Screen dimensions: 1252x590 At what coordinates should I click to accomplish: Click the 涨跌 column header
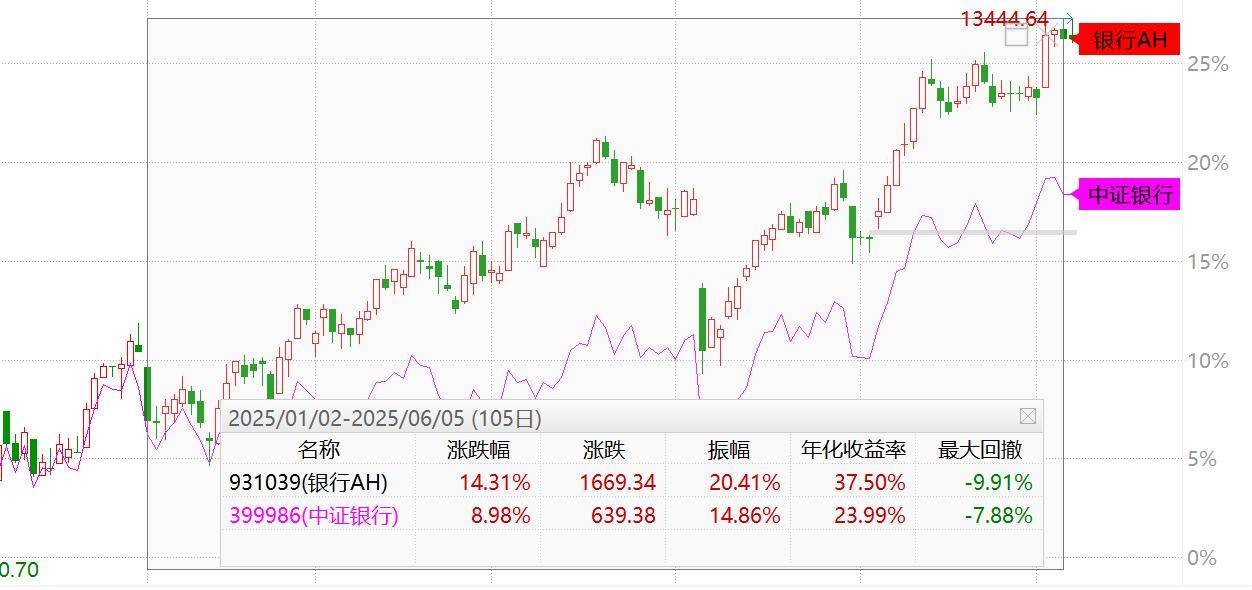[x=603, y=450]
